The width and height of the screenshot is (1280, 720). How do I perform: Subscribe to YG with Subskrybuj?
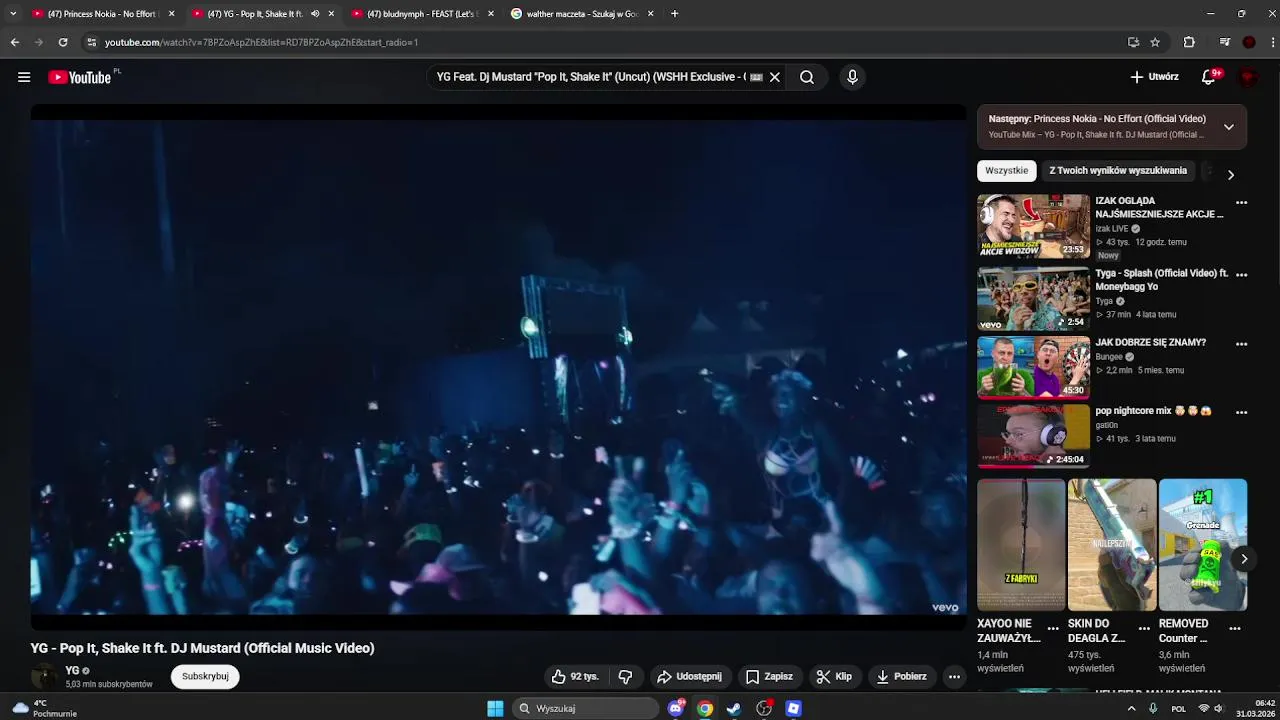coord(205,677)
